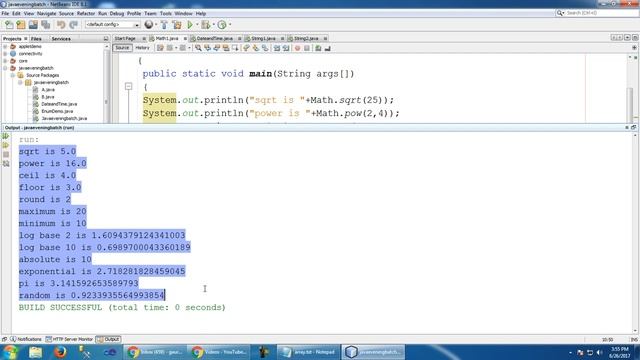Open the Notepad window from the taskbar
640x360 pixels.
click(x=308, y=352)
